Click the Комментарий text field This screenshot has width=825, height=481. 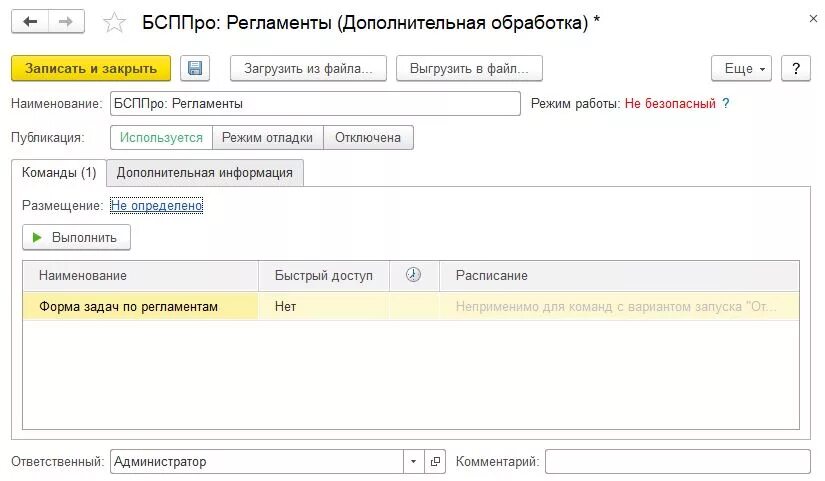click(677, 461)
